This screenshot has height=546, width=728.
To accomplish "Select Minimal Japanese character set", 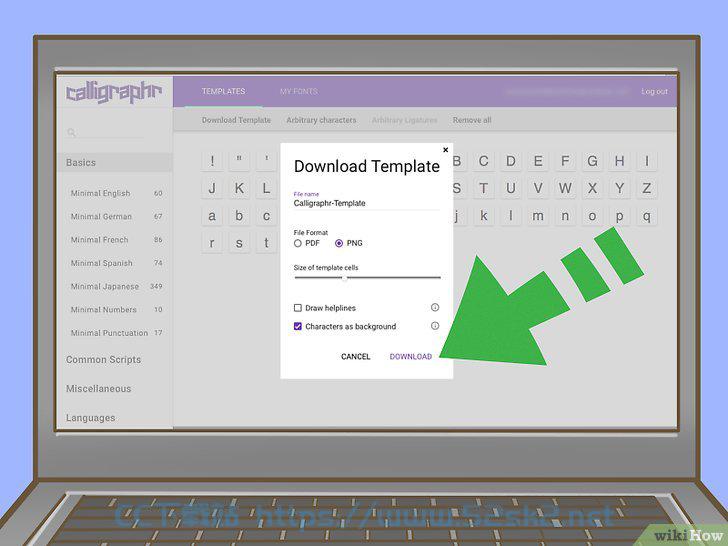I will click(x=117, y=286).
